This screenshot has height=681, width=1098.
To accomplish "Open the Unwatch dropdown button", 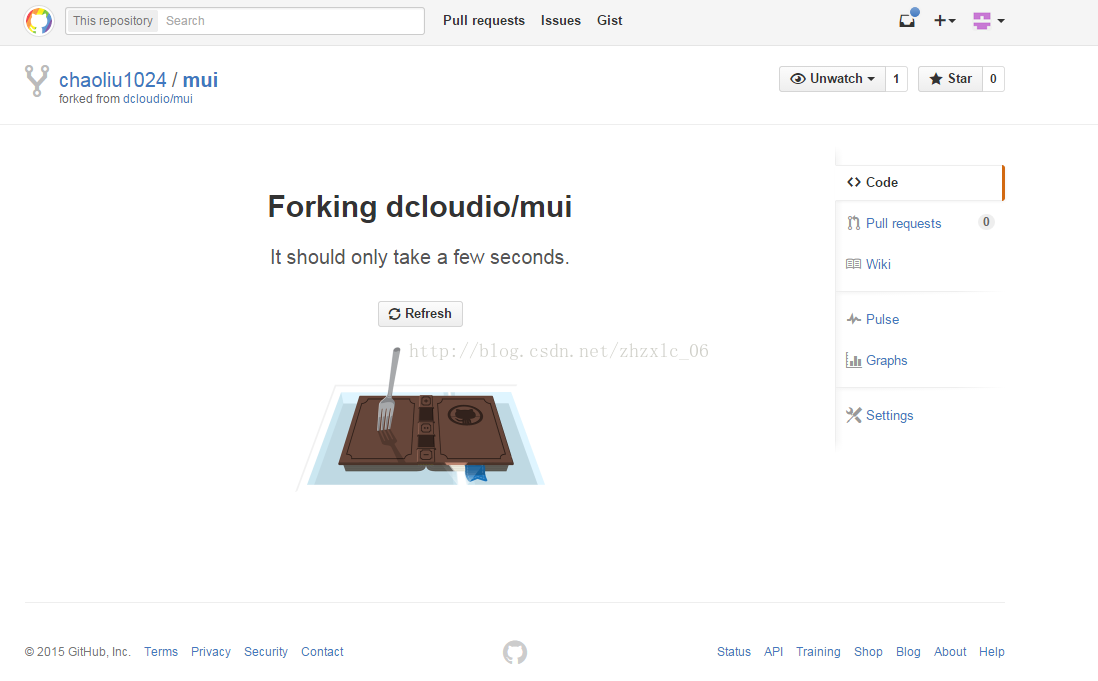I will point(833,79).
